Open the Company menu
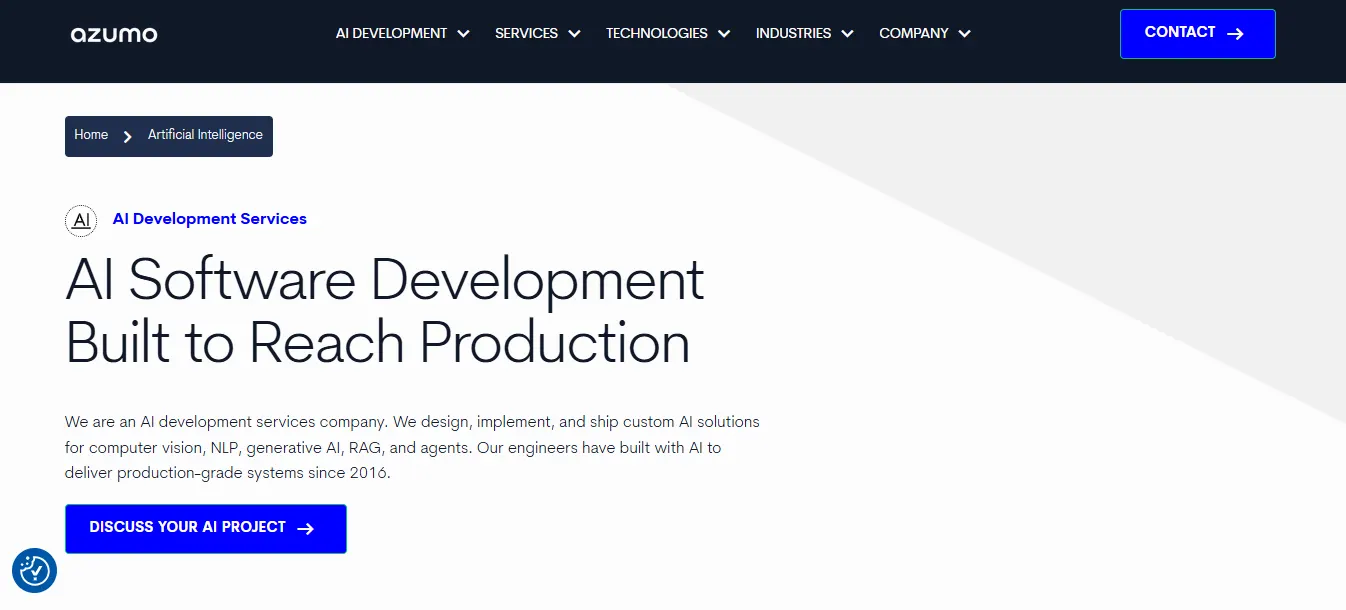The height and width of the screenshot is (610, 1346). (x=925, y=33)
